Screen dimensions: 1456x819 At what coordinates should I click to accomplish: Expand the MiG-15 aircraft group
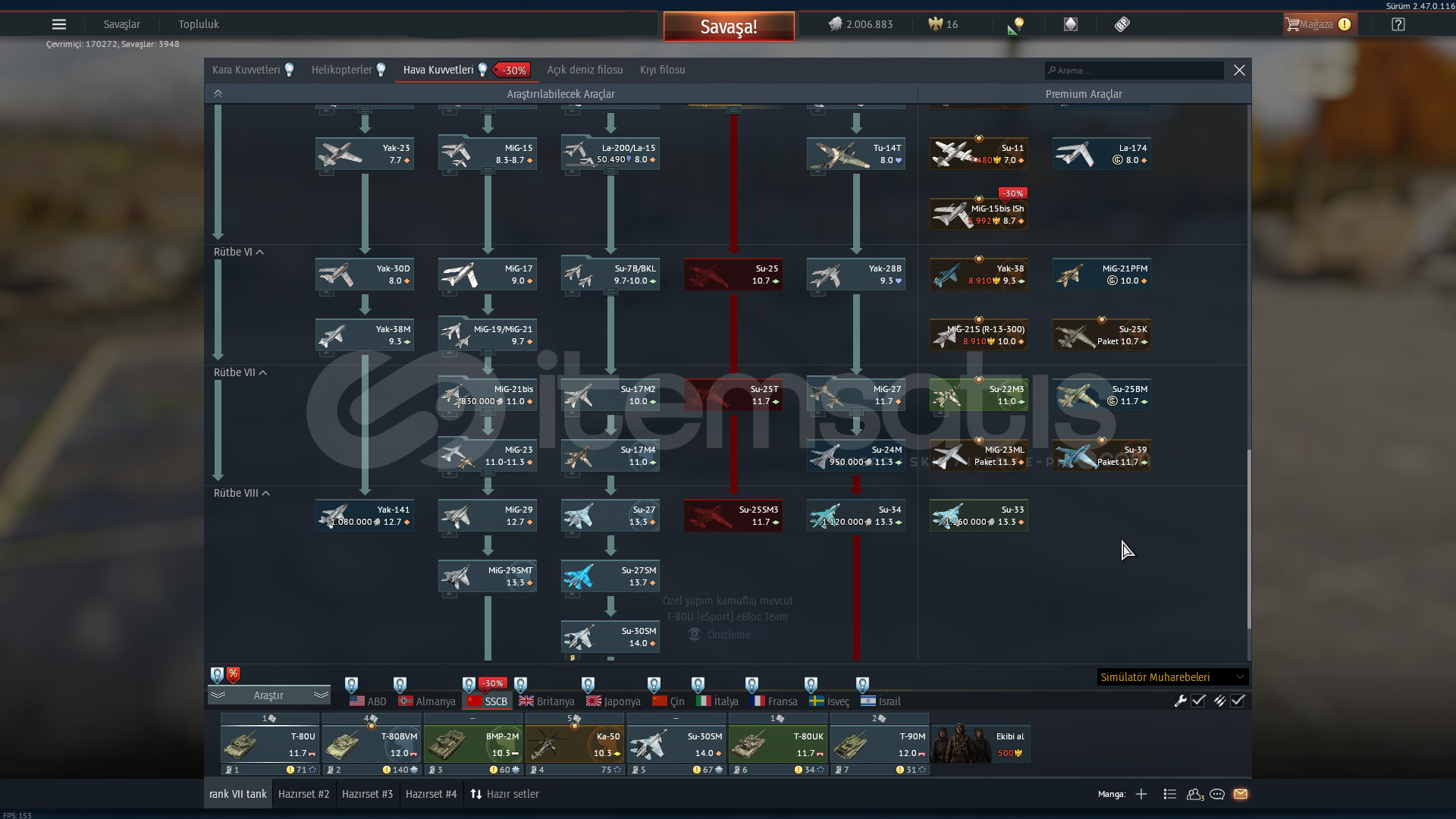488,153
